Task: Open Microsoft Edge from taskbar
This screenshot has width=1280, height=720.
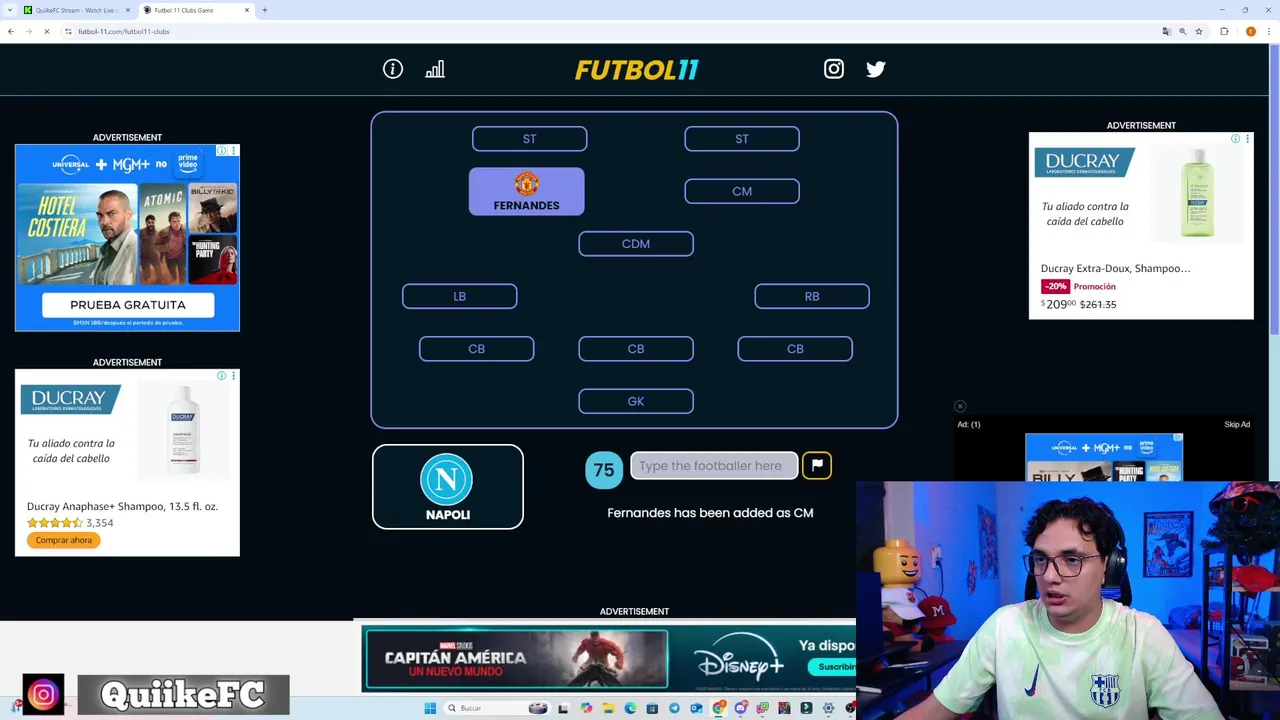Action: point(630,708)
